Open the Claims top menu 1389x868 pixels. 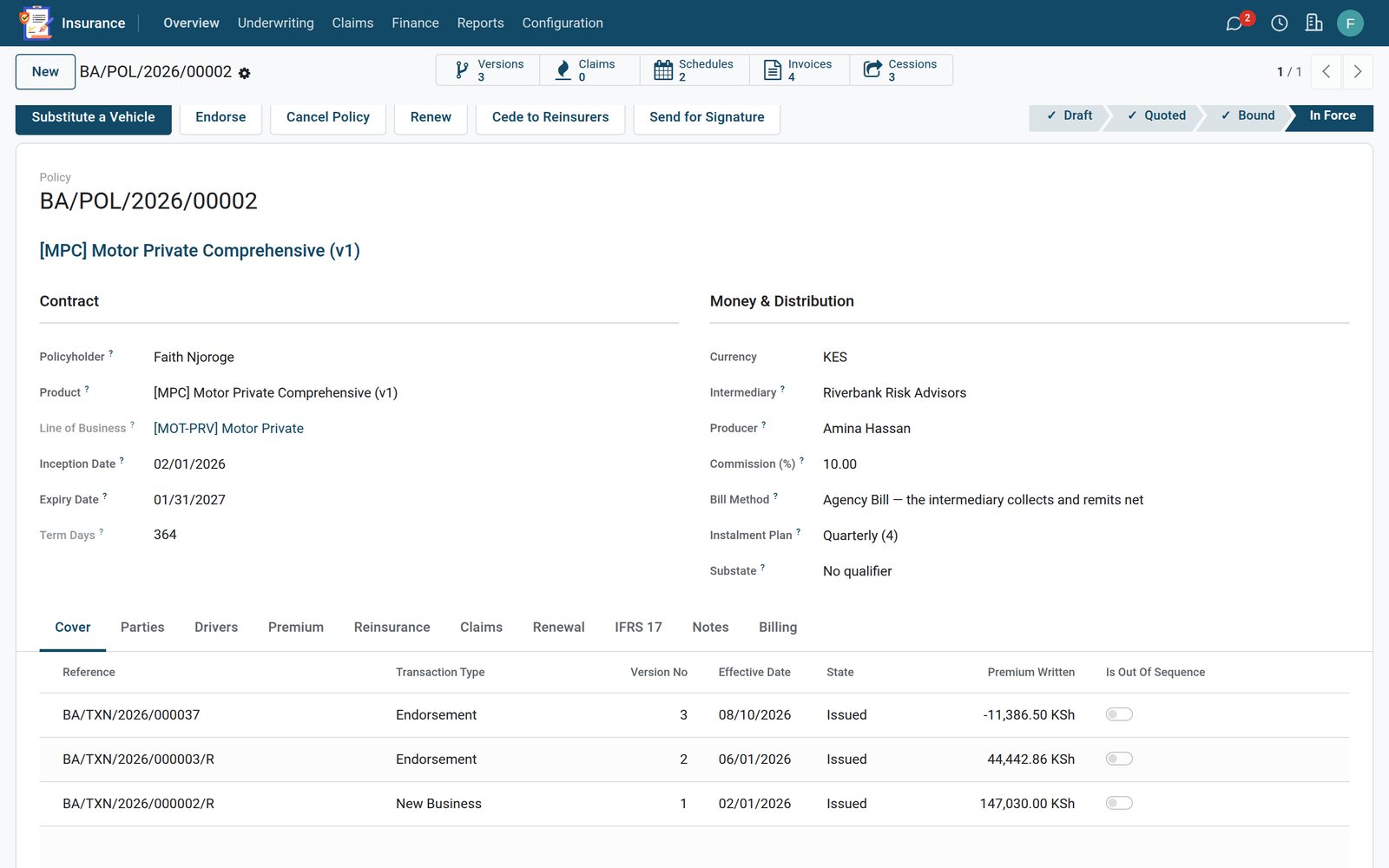point(352,23)
